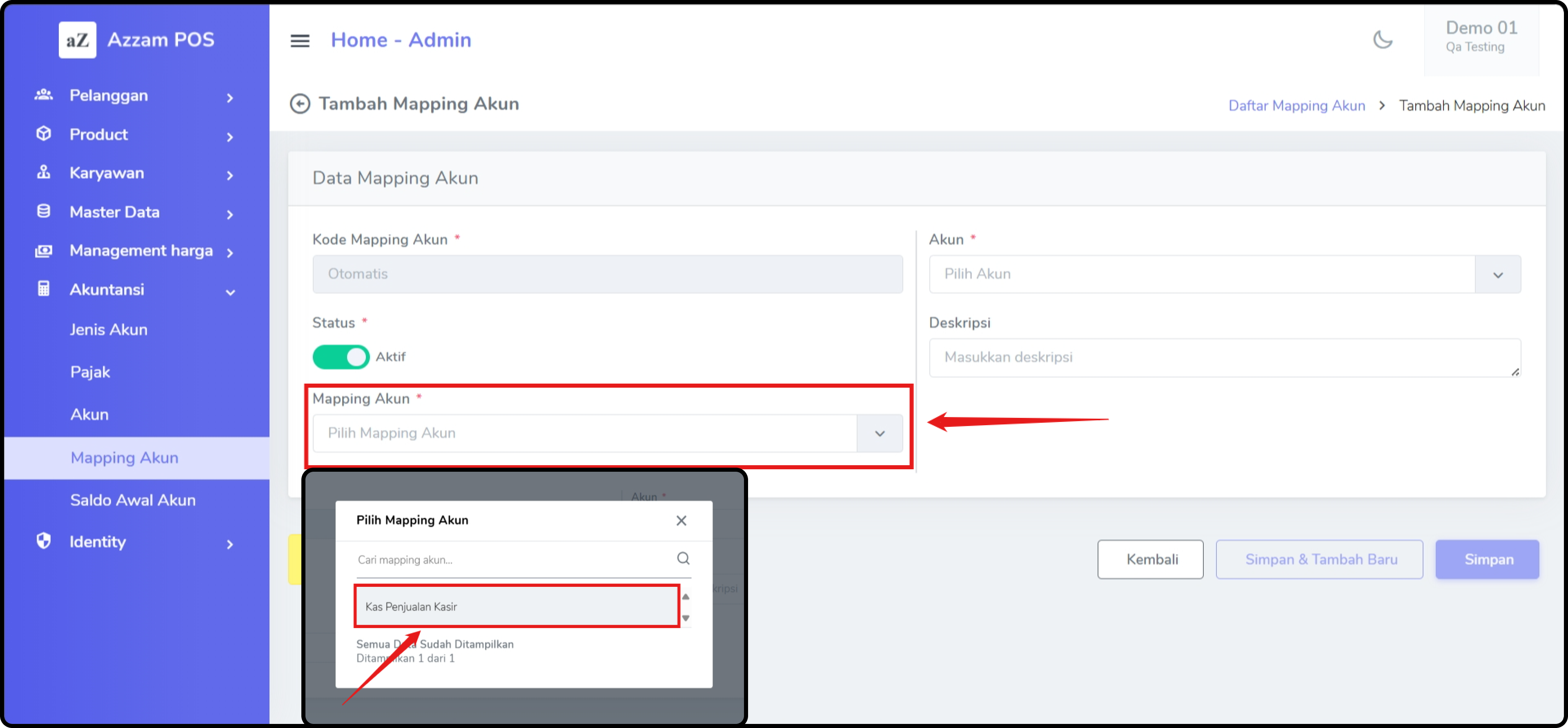Toggle the Aktif status switch
This screenshot has height=728, width=1568.
click(x=341, y=357)
